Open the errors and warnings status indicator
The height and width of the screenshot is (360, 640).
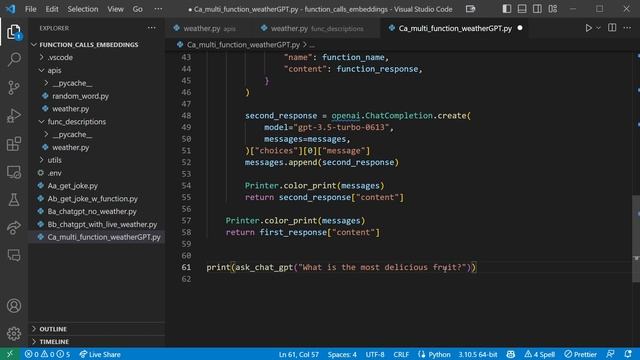tap(47, 354)
